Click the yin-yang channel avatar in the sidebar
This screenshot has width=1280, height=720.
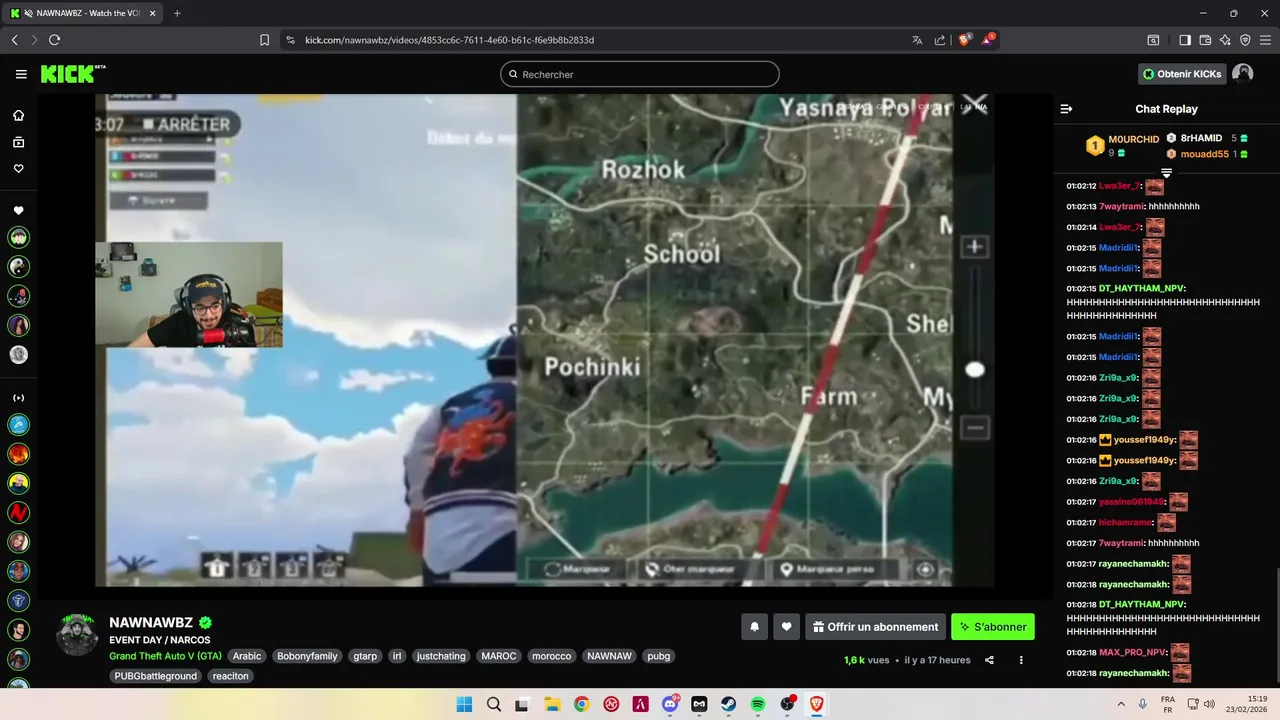click(x=18, y=267)
